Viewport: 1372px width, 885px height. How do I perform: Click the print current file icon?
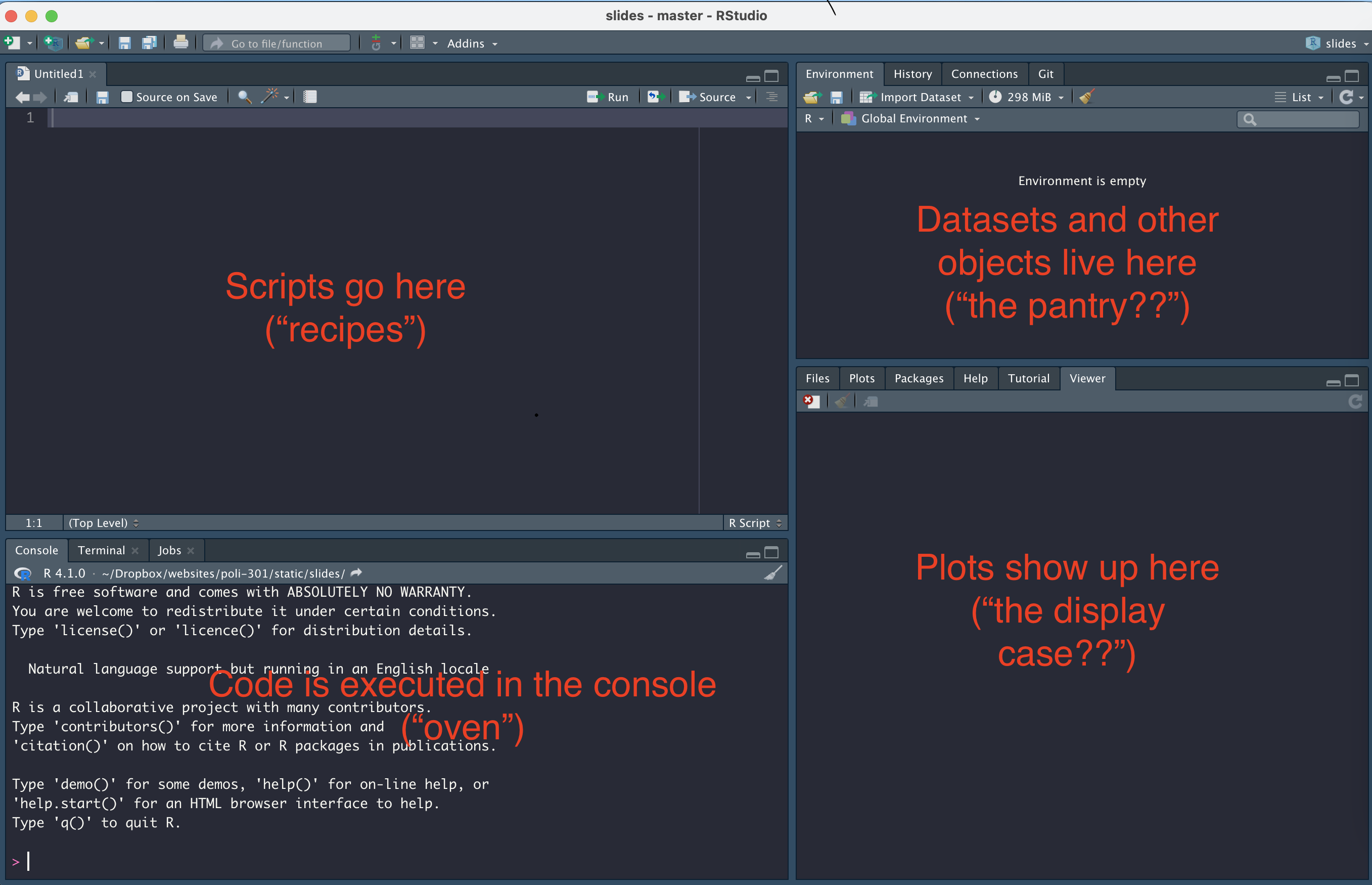point(180,42)
